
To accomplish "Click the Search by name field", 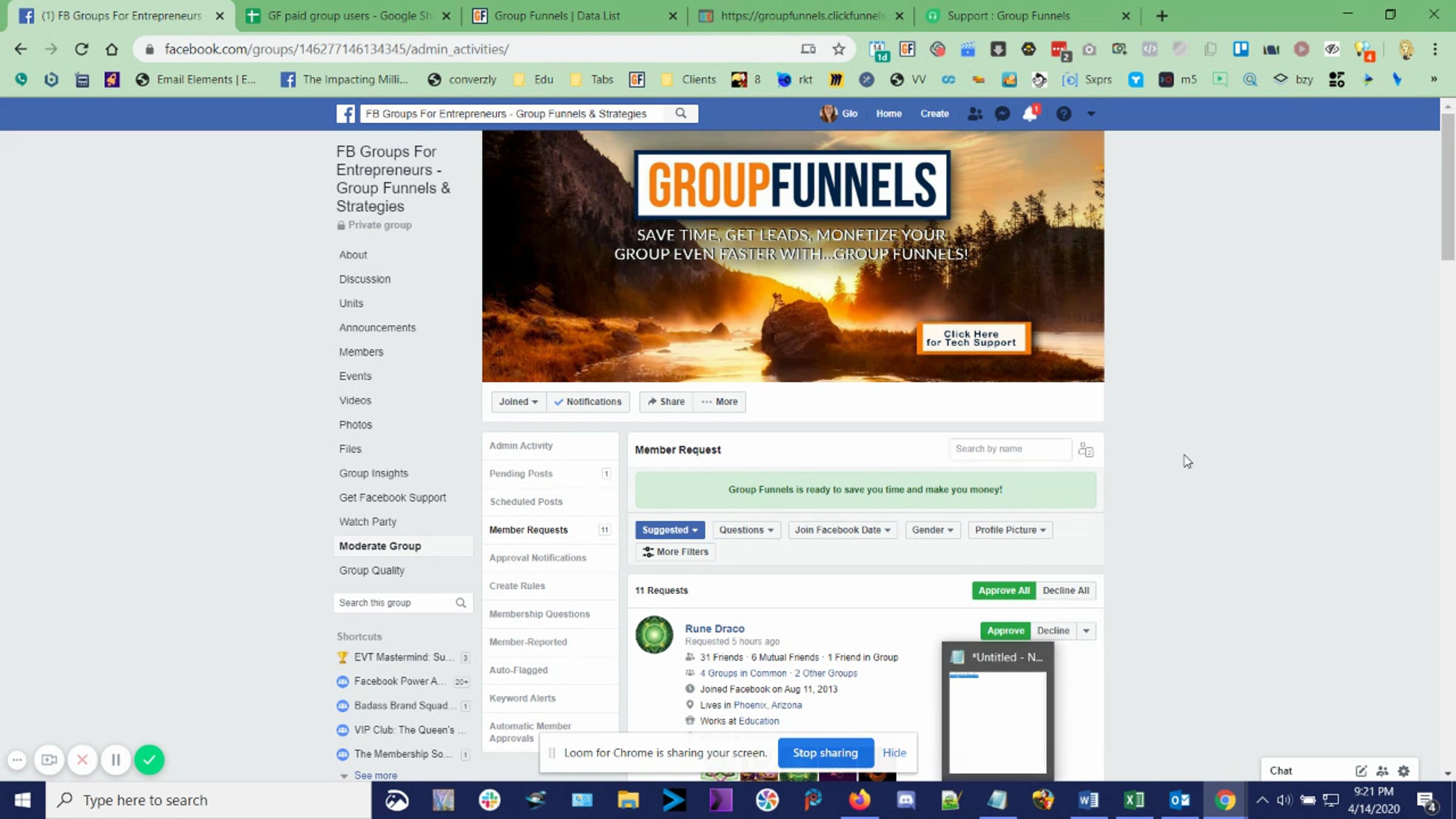I will coord(1010,449).
